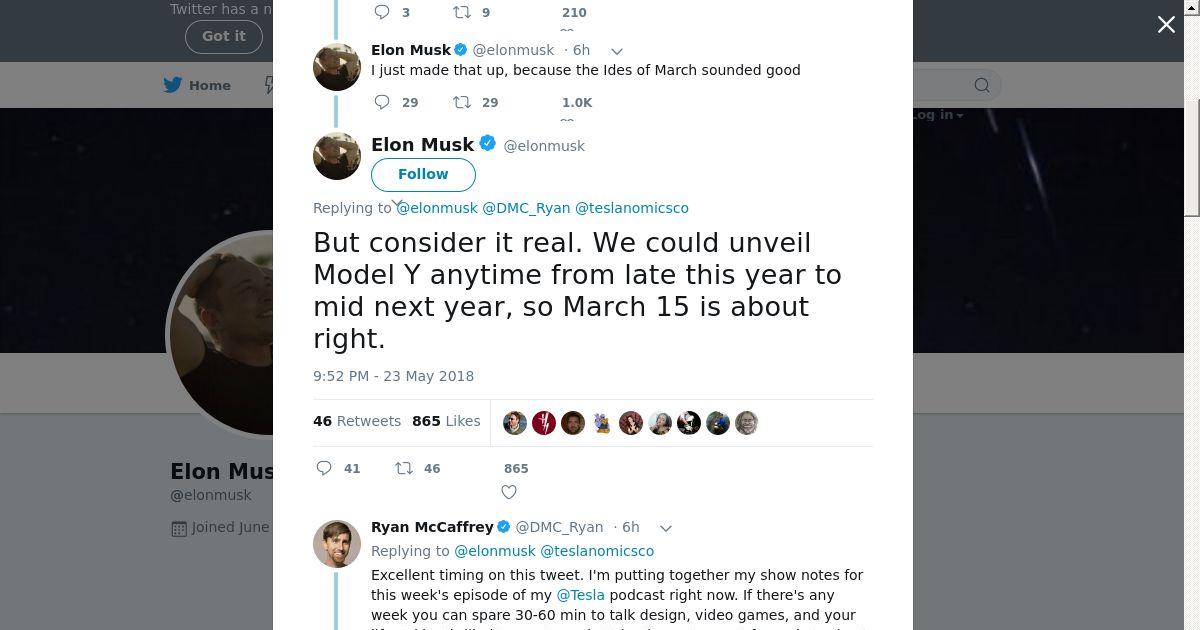This screenshot has width=1200, height=630.
Task: Follow Elon Musk
Action: pyautogui.click(x=423, y=174)
